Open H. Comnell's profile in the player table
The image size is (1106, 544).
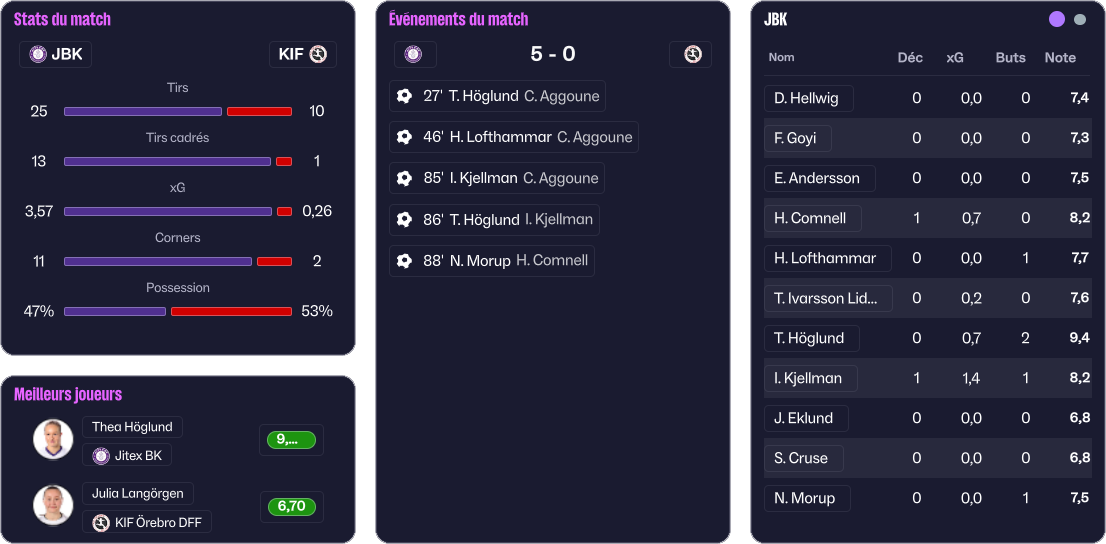click(x=810, y=218)
